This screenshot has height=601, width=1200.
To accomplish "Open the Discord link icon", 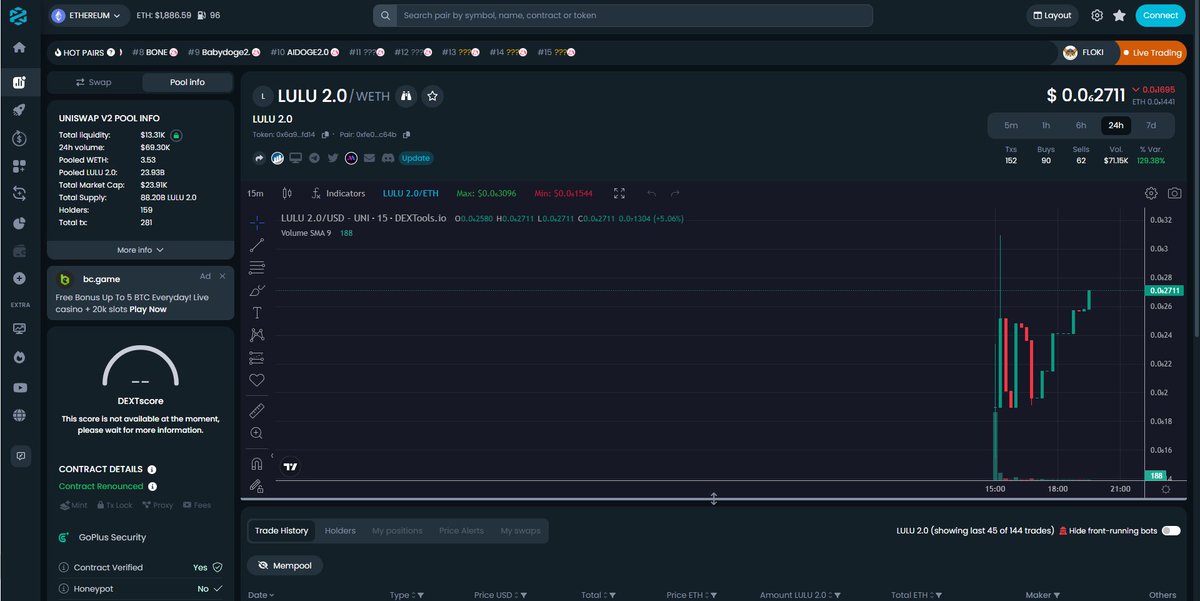I will point(387,158).
